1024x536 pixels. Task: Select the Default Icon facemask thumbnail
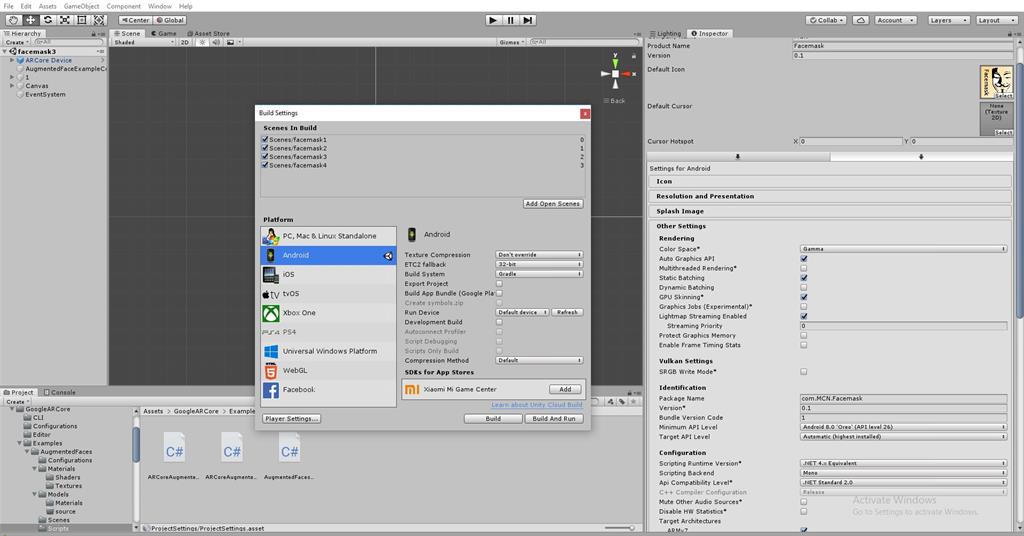(x=996, y=82)
